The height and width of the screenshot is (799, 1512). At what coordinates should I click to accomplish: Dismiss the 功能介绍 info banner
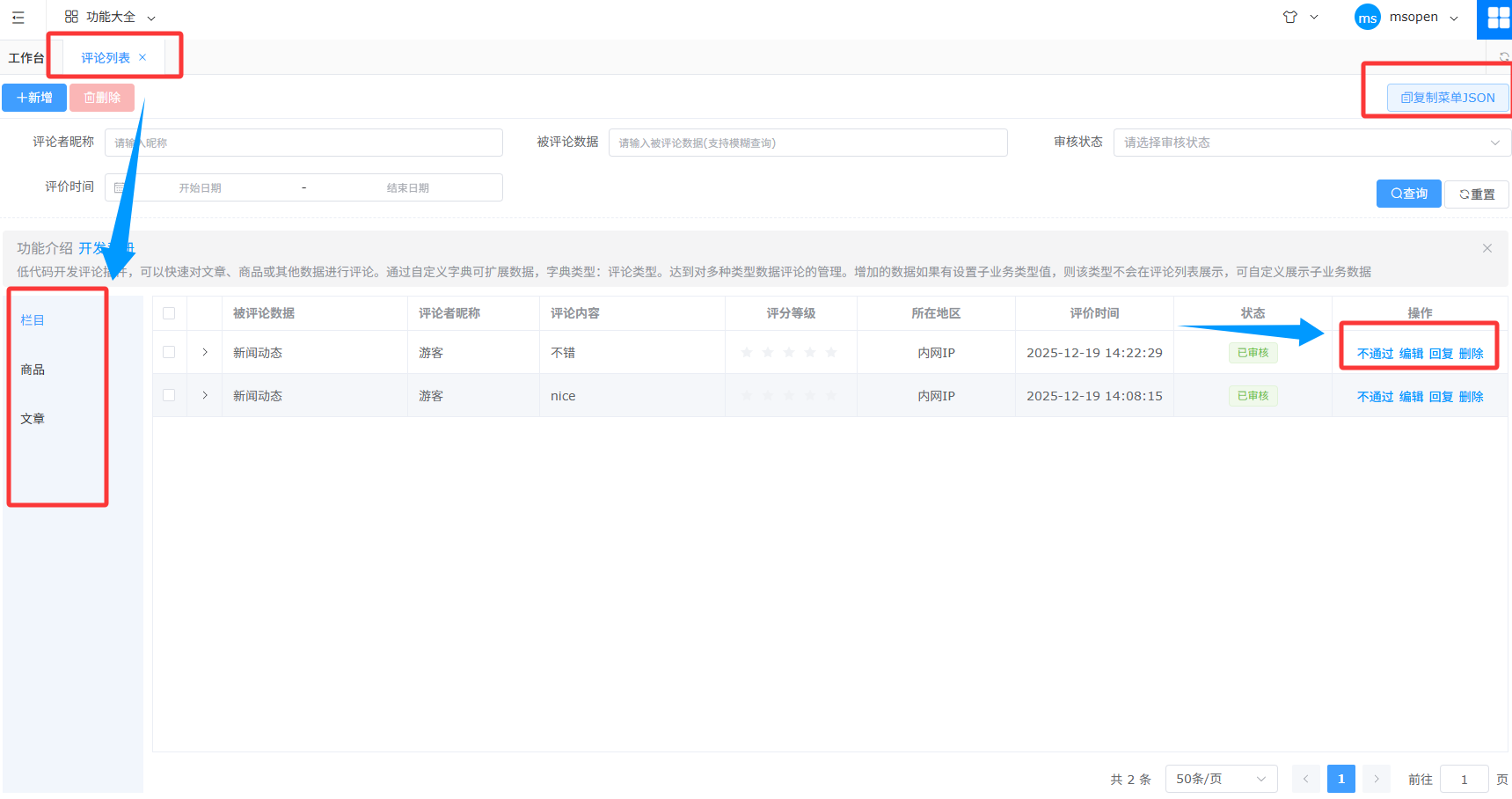[1486, 248]
